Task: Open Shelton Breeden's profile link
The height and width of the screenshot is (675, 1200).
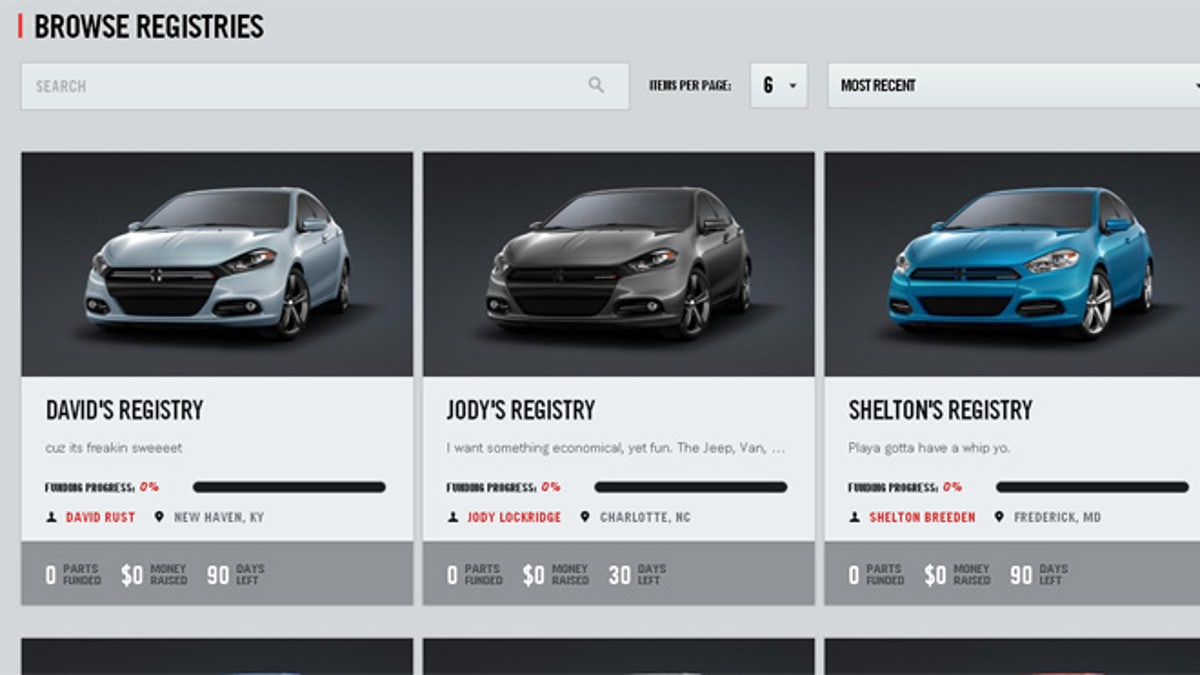Action: 922,518
